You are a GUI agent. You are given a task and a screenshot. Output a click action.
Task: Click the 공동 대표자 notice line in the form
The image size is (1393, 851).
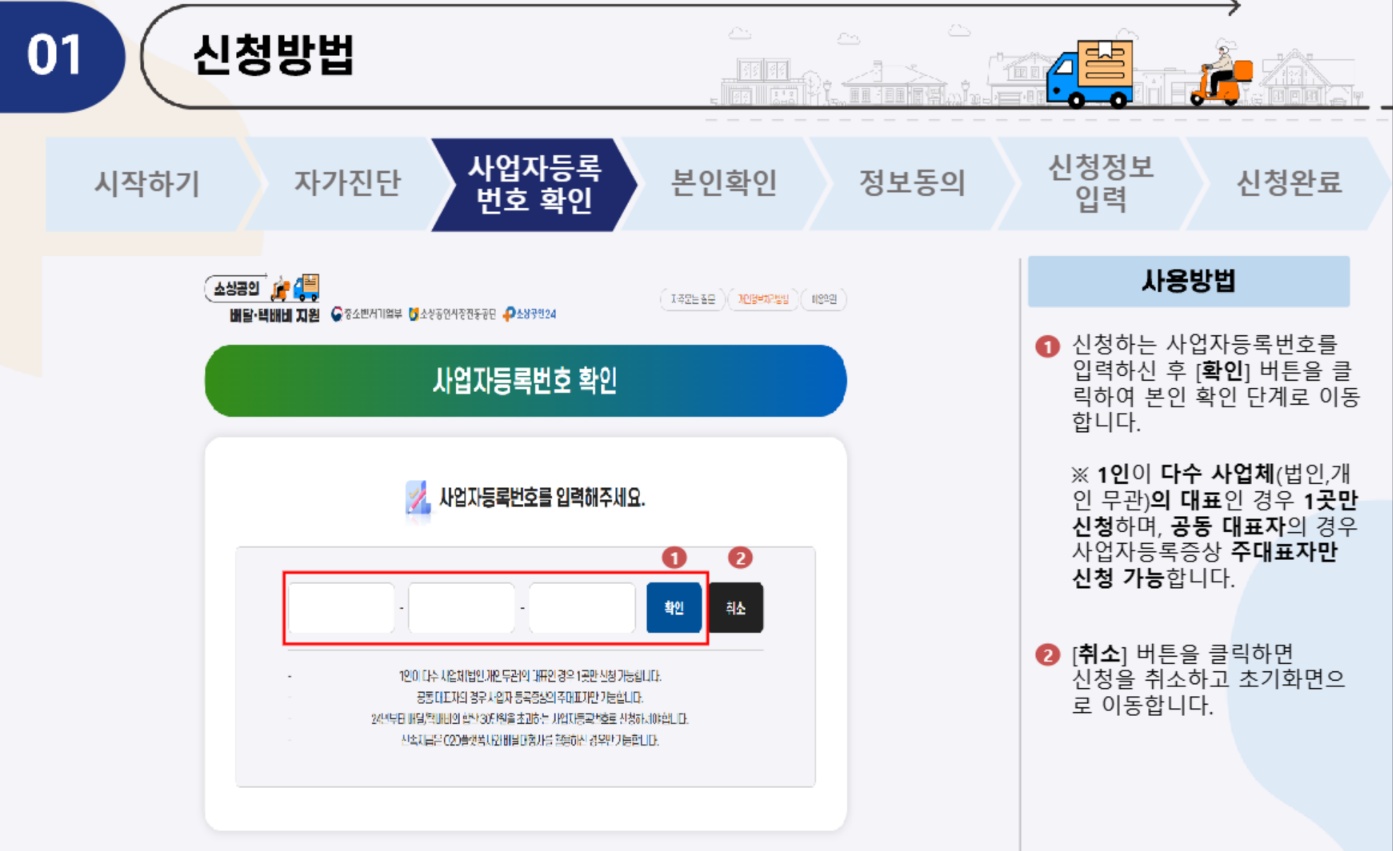click(529, 698)
